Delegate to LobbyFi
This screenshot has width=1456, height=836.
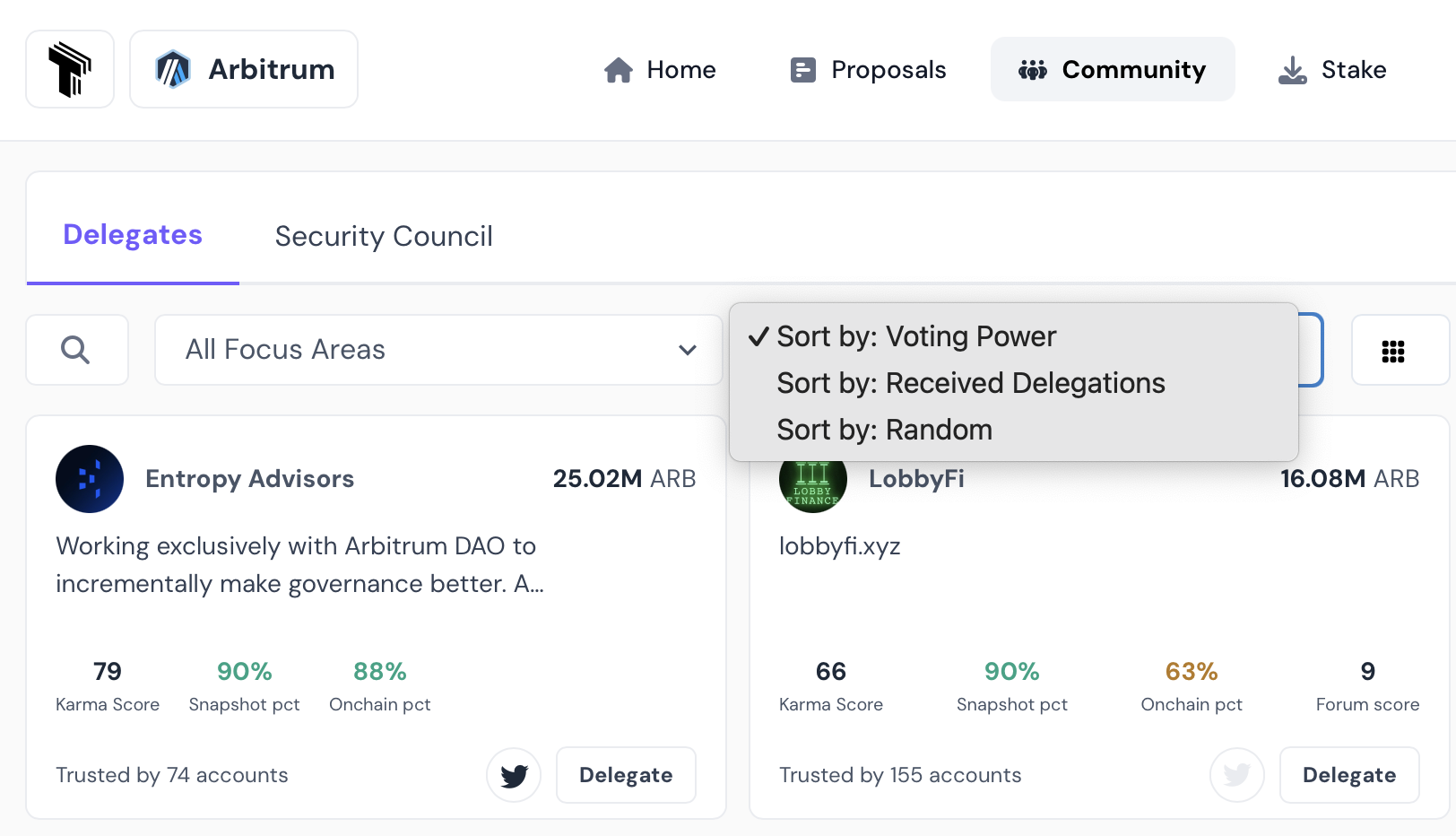[x=1348, y=775]
